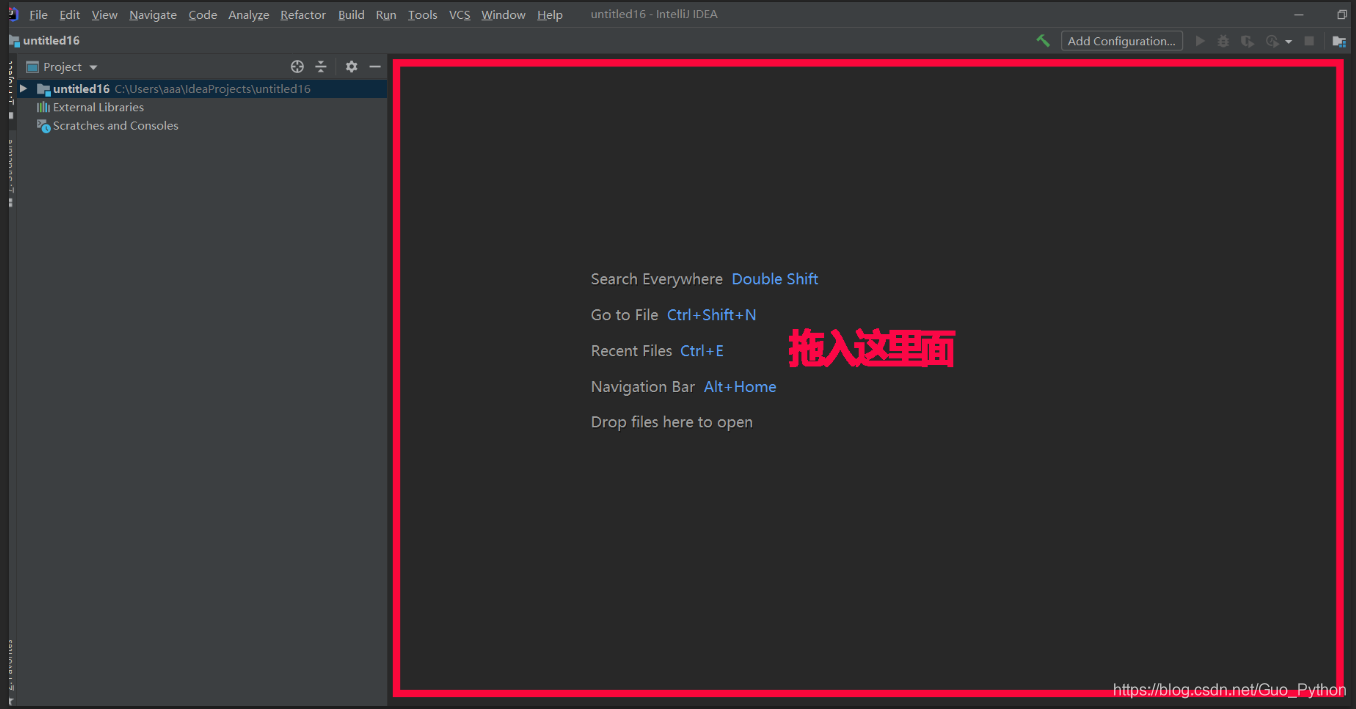1356x709 pixels.
Task: Open the Edit menu
Action: (x=69, y=15)
